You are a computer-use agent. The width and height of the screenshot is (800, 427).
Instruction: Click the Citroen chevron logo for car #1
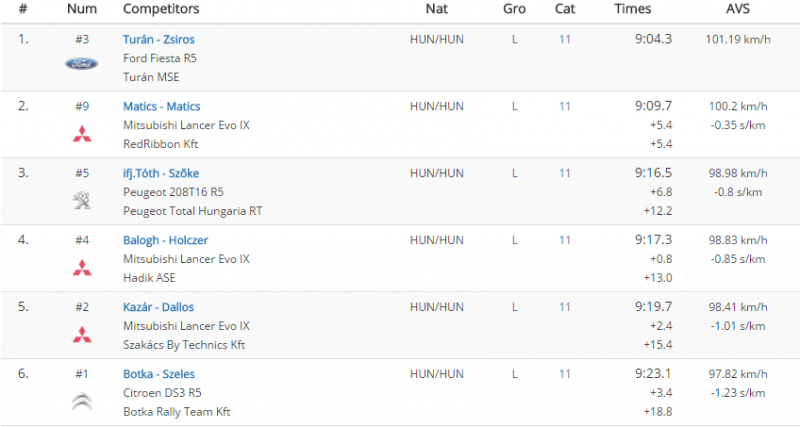coord(82,401)
